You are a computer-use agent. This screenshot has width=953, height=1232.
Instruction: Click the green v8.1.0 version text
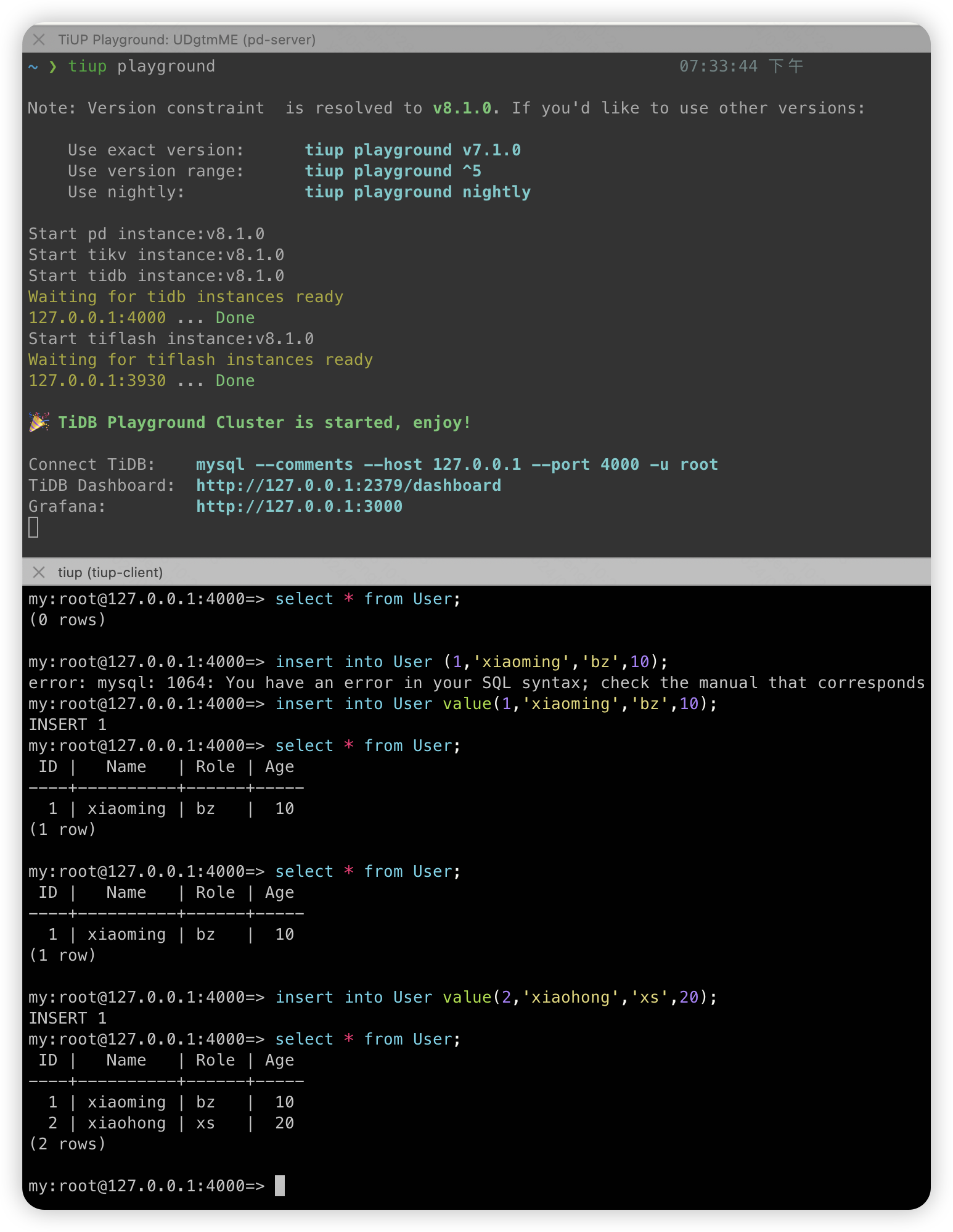462,108
